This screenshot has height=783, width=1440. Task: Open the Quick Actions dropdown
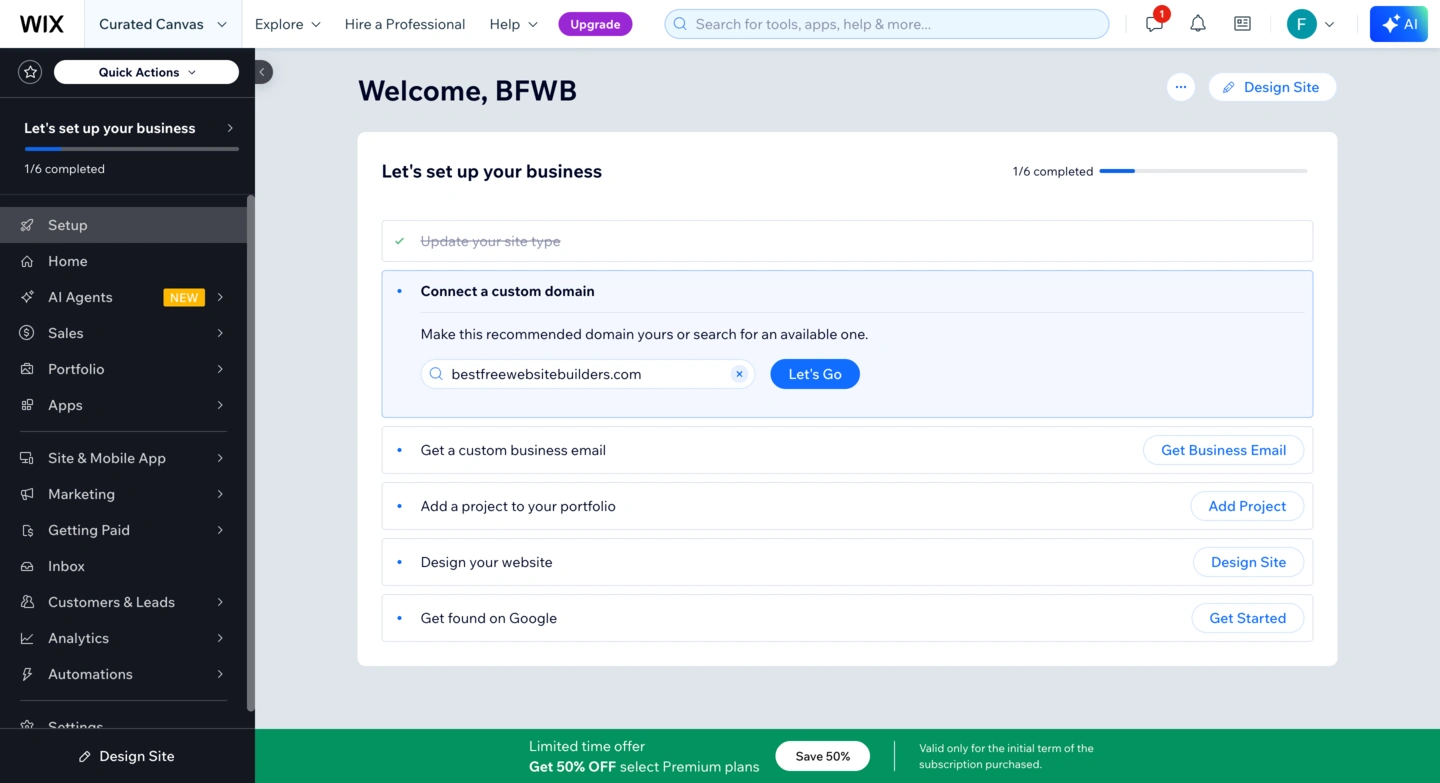coord(145,71)
